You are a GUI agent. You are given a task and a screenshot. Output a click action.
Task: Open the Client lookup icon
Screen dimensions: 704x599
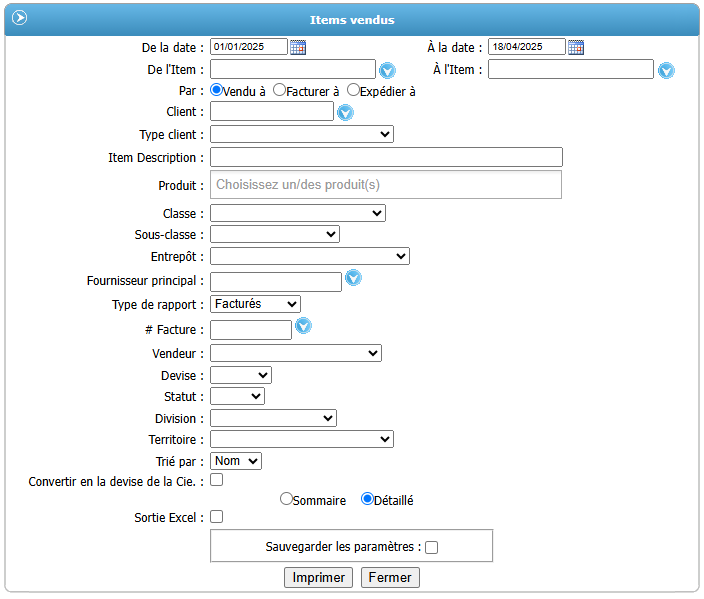click(345, 112)
